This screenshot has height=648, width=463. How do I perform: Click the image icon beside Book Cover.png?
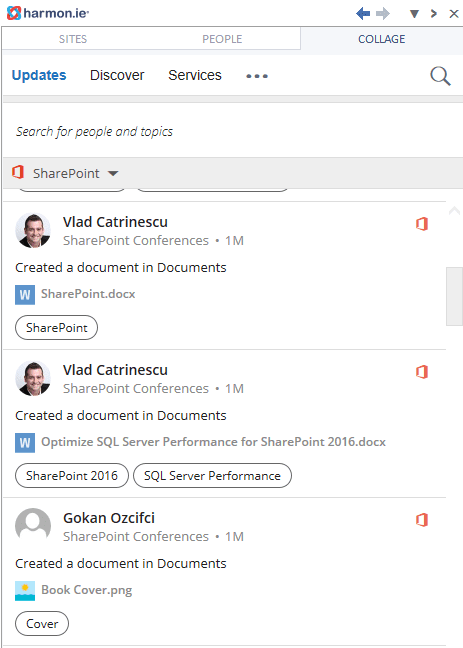pyautogui.click(x=25, y=591)
